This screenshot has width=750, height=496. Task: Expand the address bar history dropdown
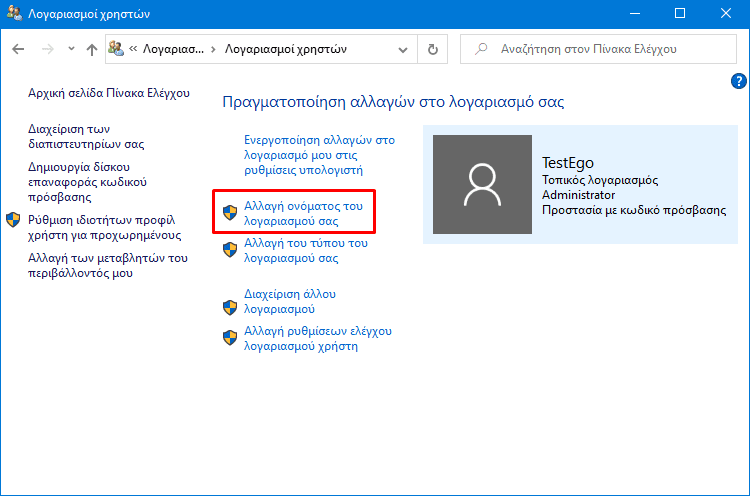pyautogui.click(x=403, y=49)
